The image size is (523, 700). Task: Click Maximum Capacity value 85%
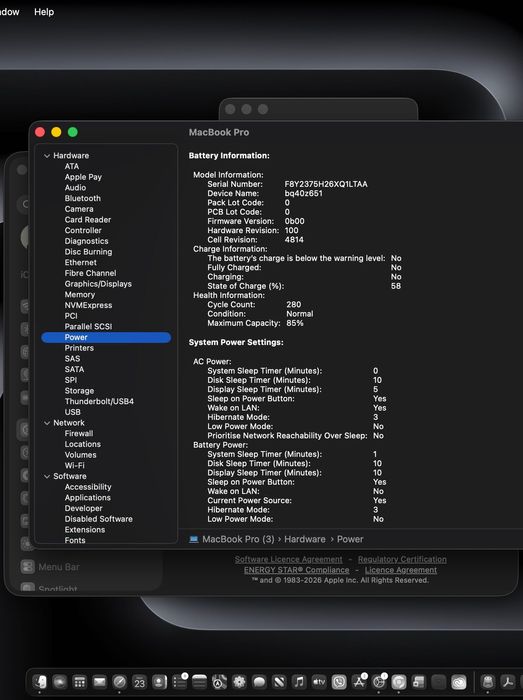pyautogui.click(x=295, y=323)
